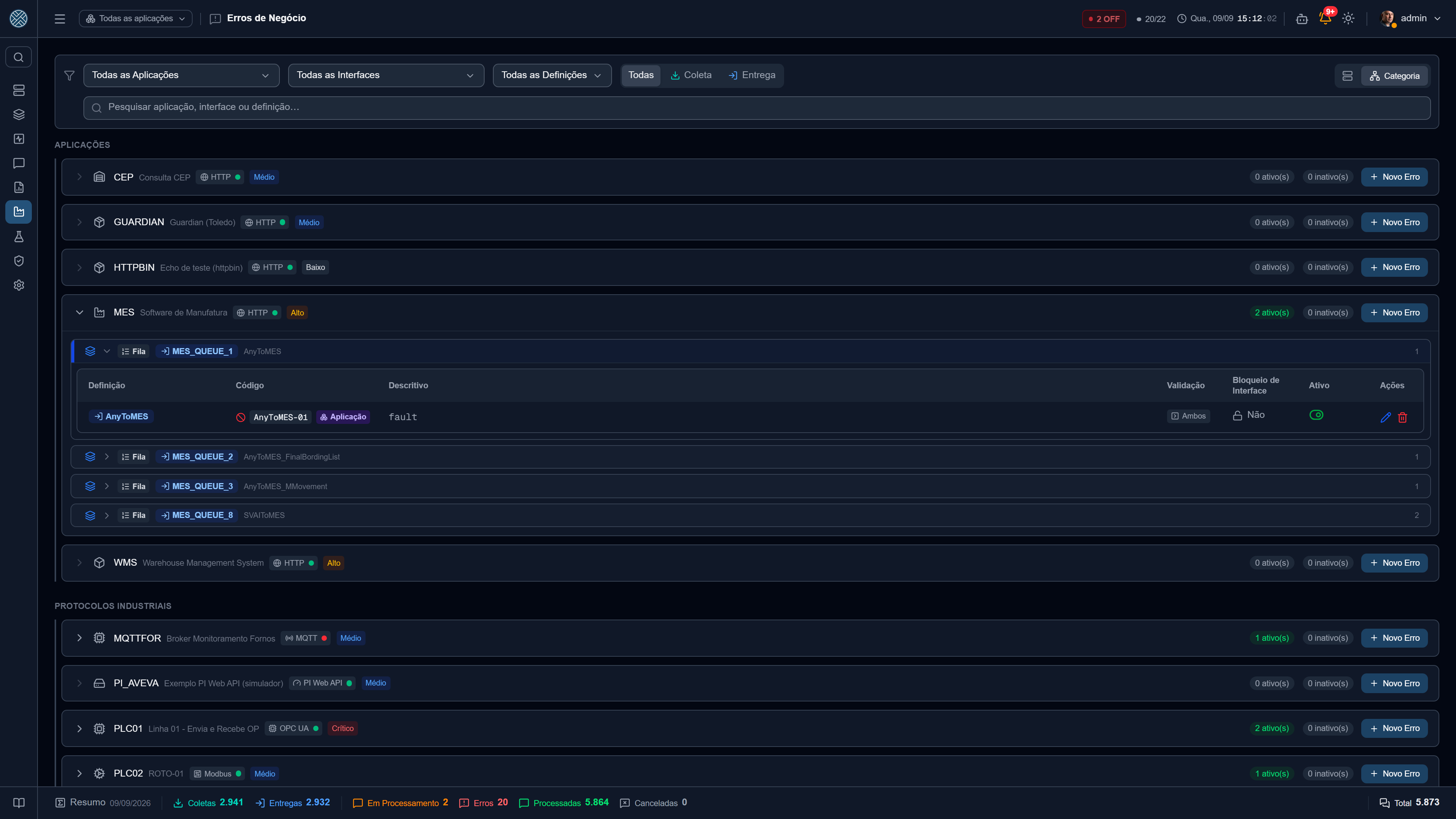
Task: Edit AnyToMES-01 error with pencil icon
Action: pyautogui.click(x=1385, y=417)
